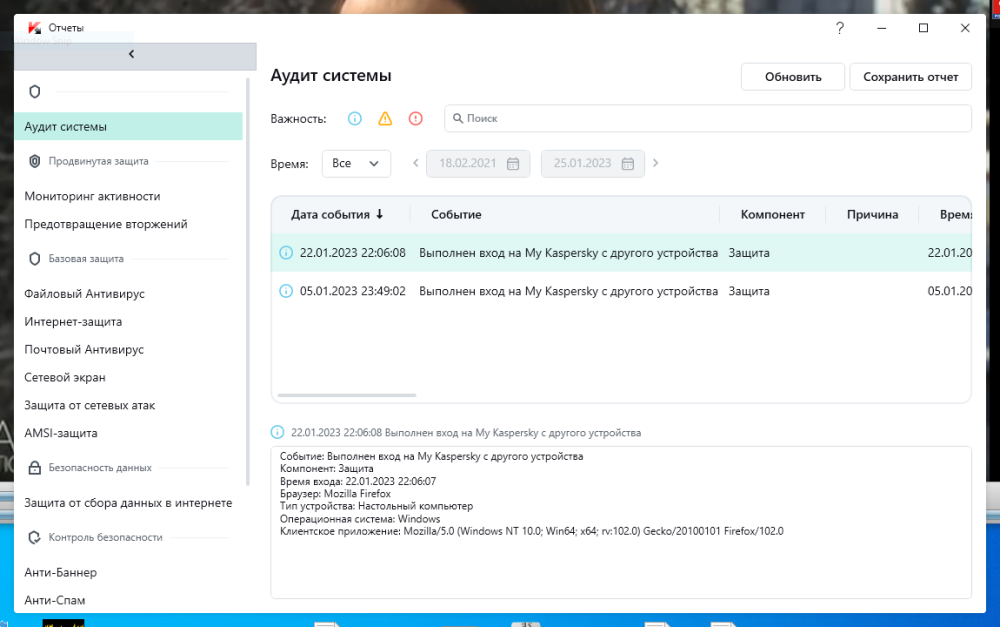
Task: Open Файловый Антивирус report
Action: tap(84, 294)
